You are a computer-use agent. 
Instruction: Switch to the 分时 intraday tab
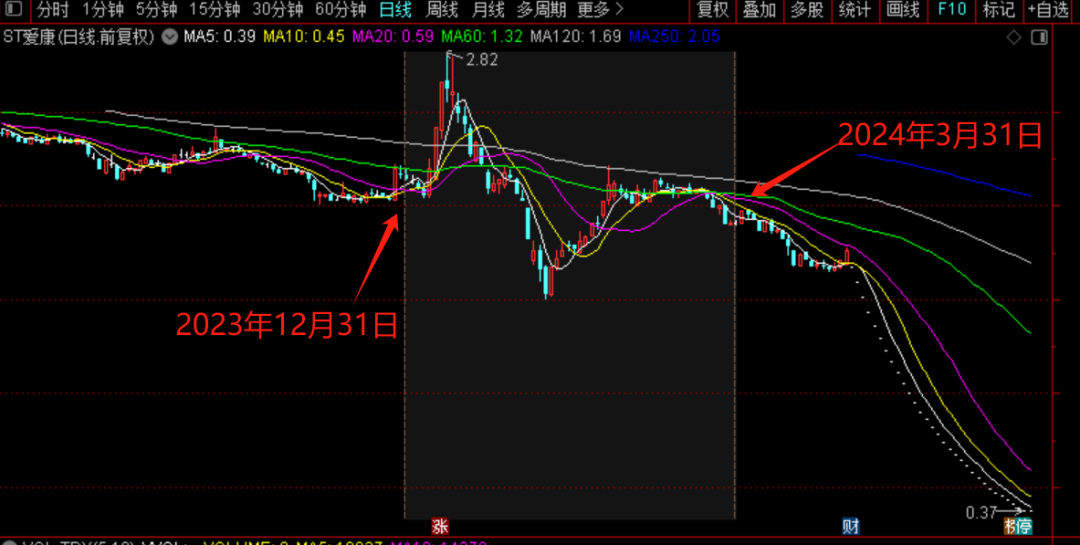tap(53, 11)
